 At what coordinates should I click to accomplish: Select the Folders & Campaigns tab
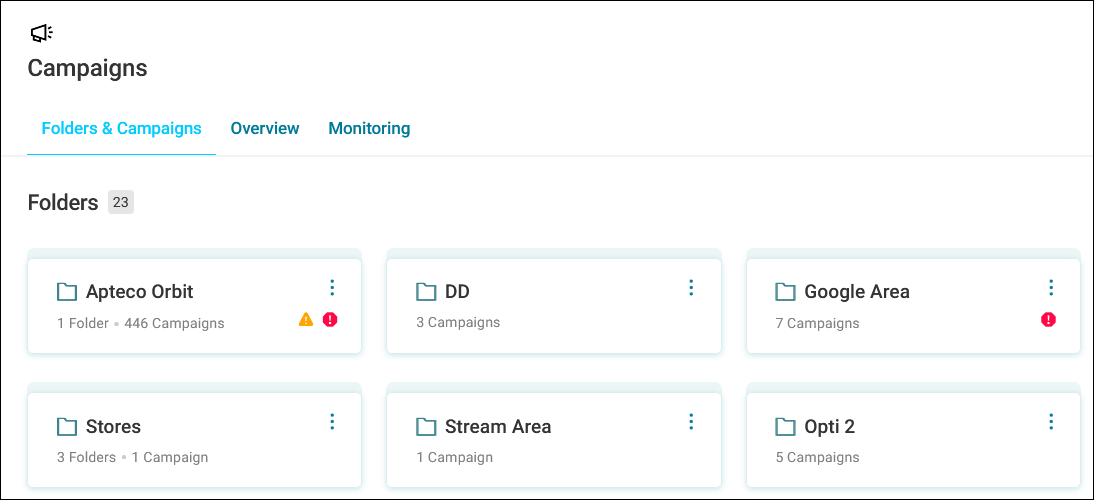(x=121, y=128)
